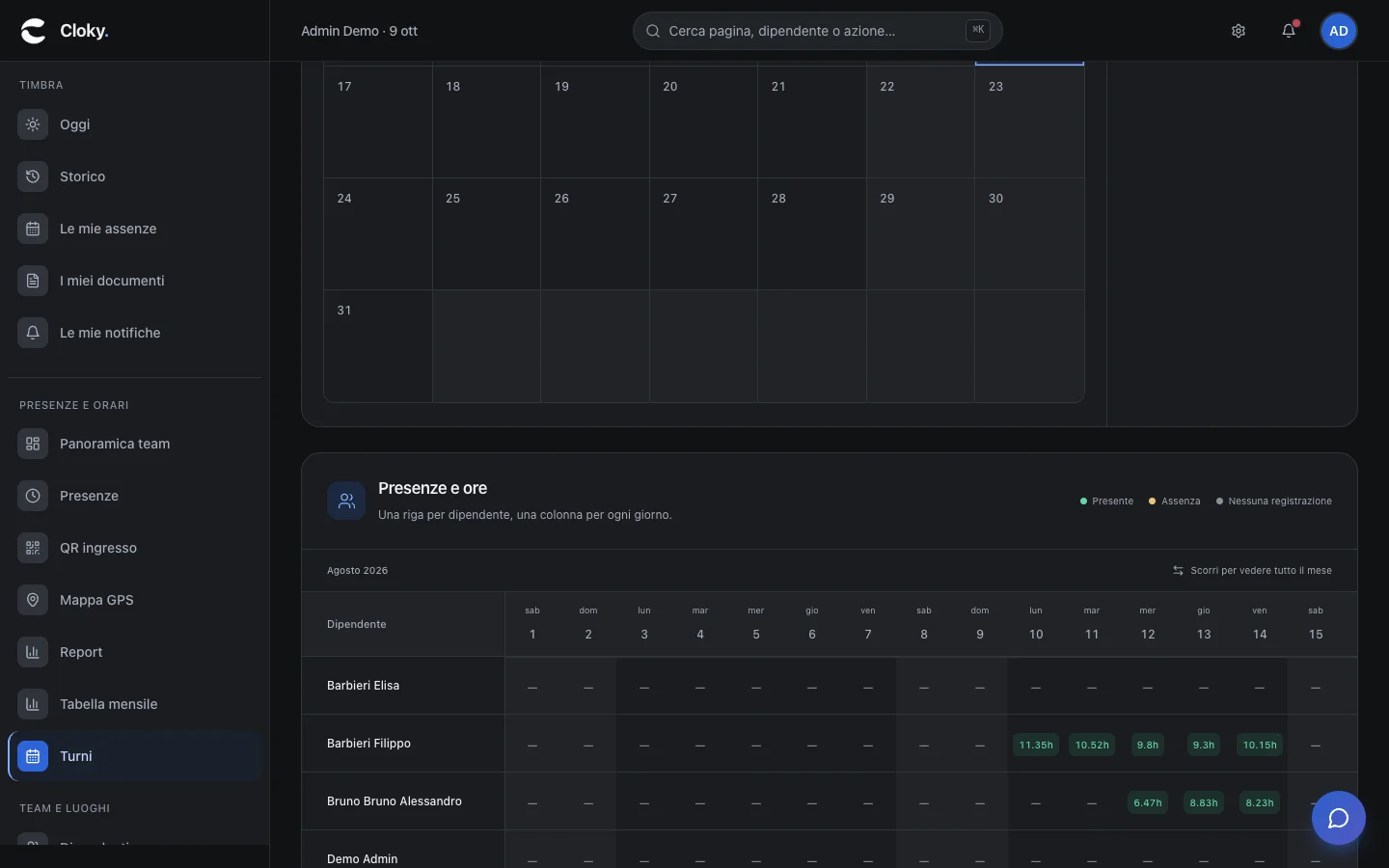Click employee name Bruno Bruno Alessandro
The width and height of the screenshot is (1389, 868).
[x=395, y=801]
